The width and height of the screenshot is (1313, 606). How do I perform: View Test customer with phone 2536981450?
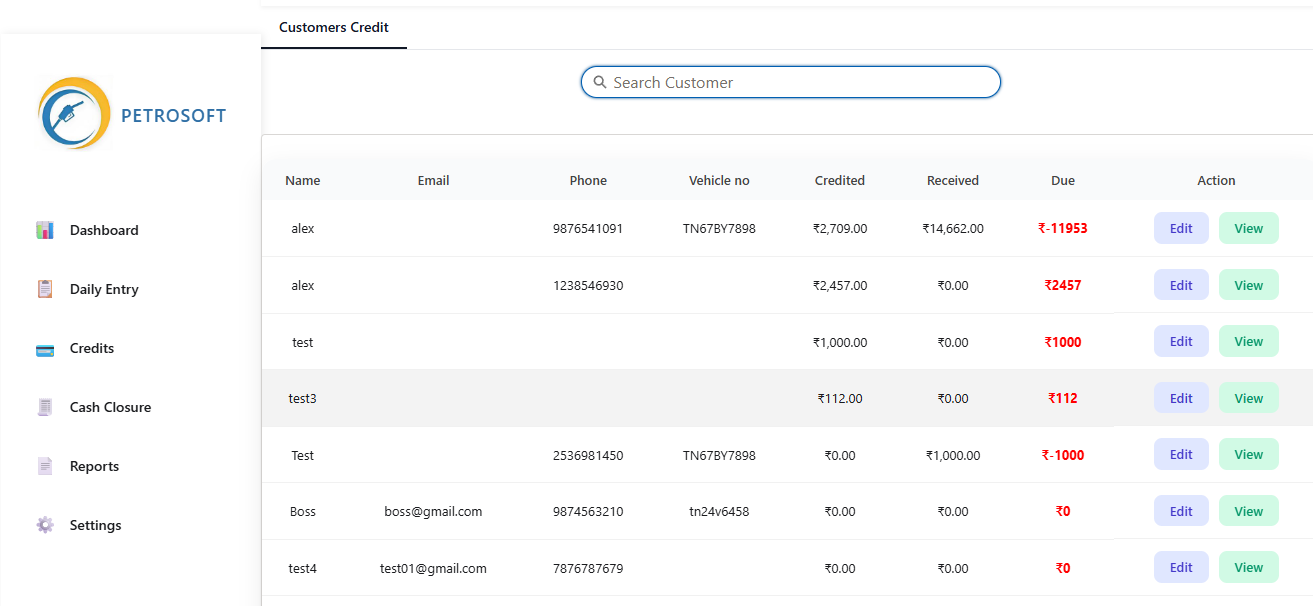point(1249,454)
